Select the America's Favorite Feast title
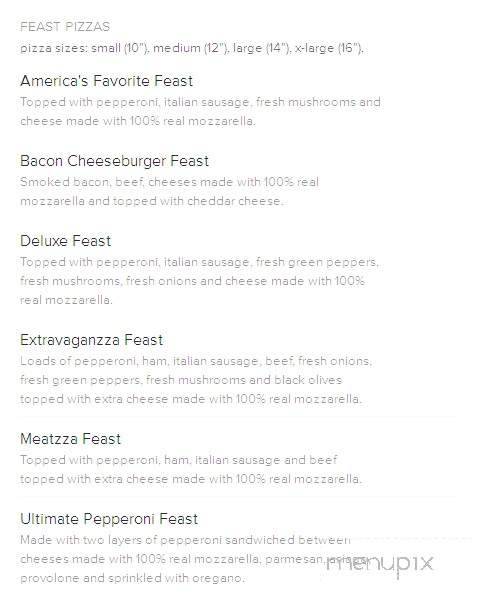The image size is (500, 604). [x=107, y=81]
